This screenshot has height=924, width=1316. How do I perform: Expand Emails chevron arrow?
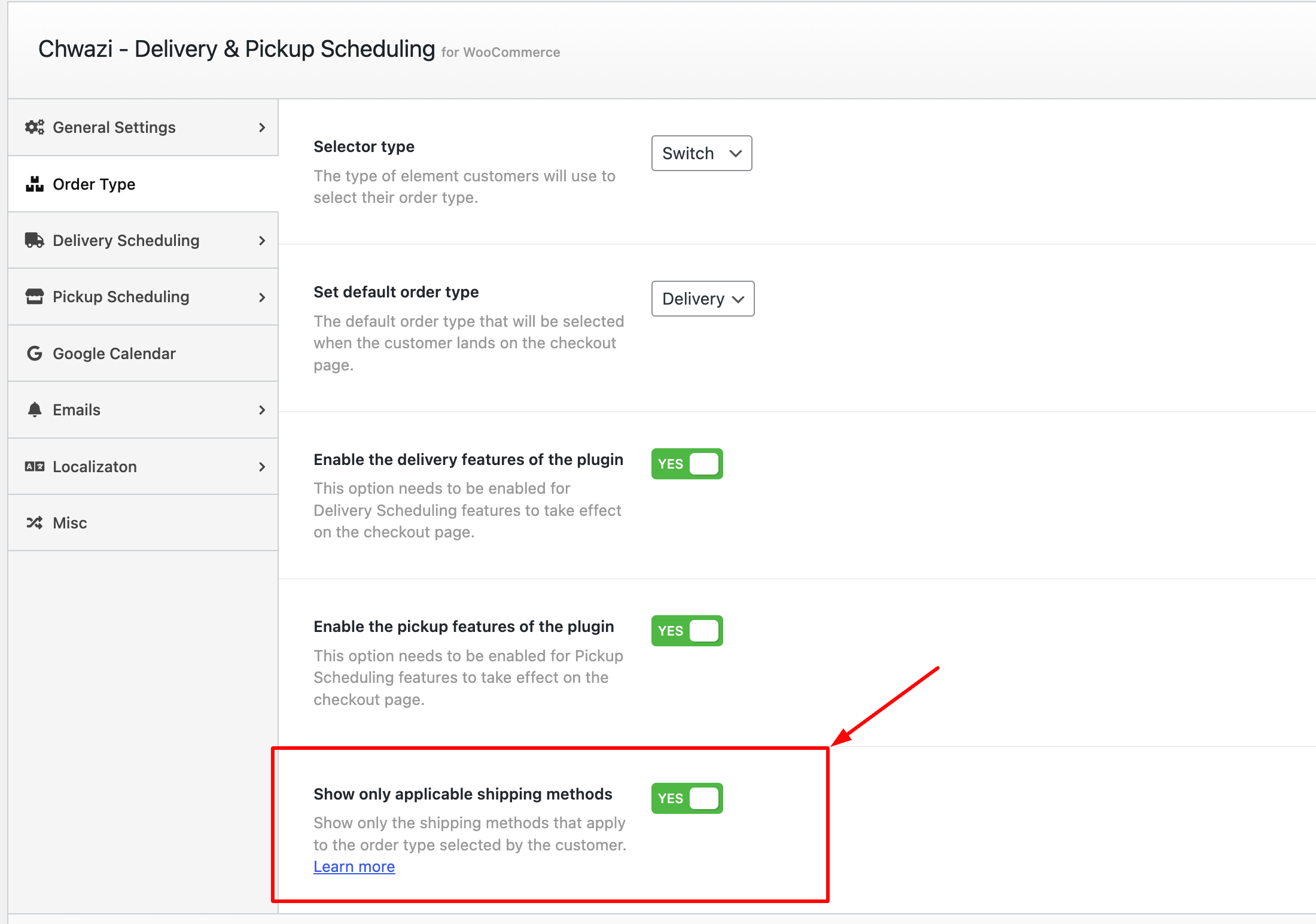[262, 410]
